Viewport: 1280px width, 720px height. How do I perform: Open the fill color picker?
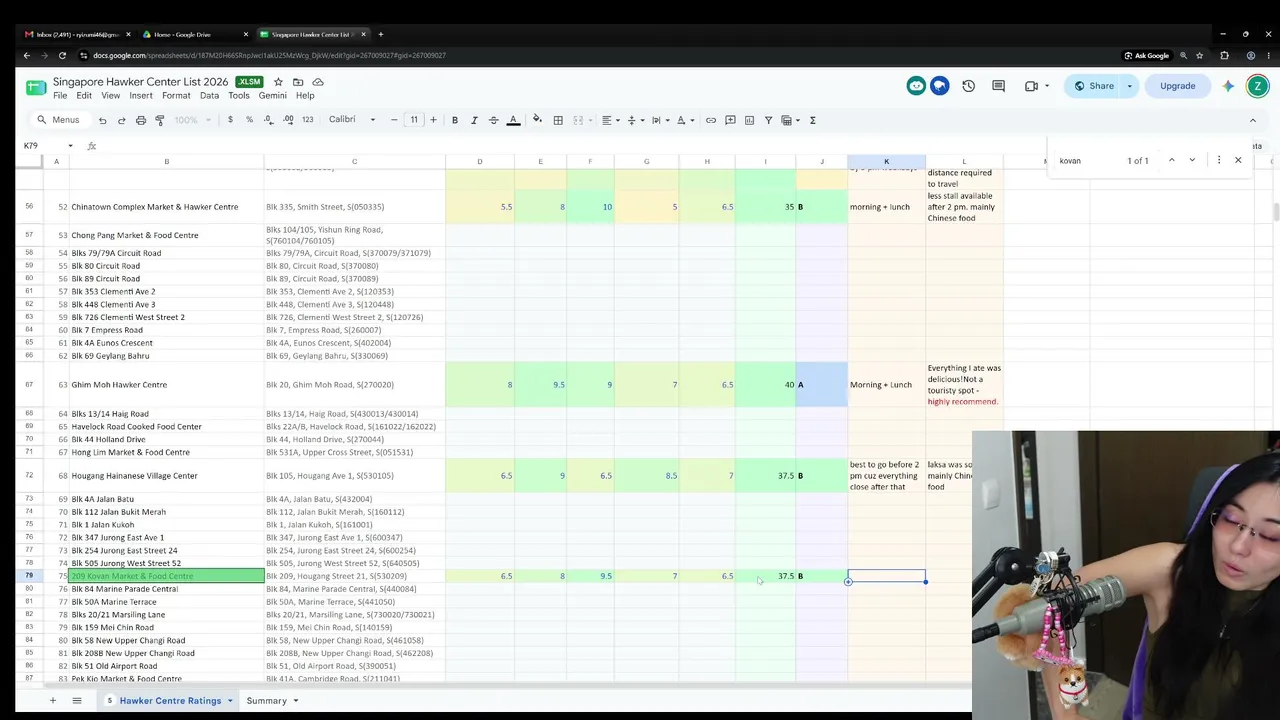coord(537,120)
